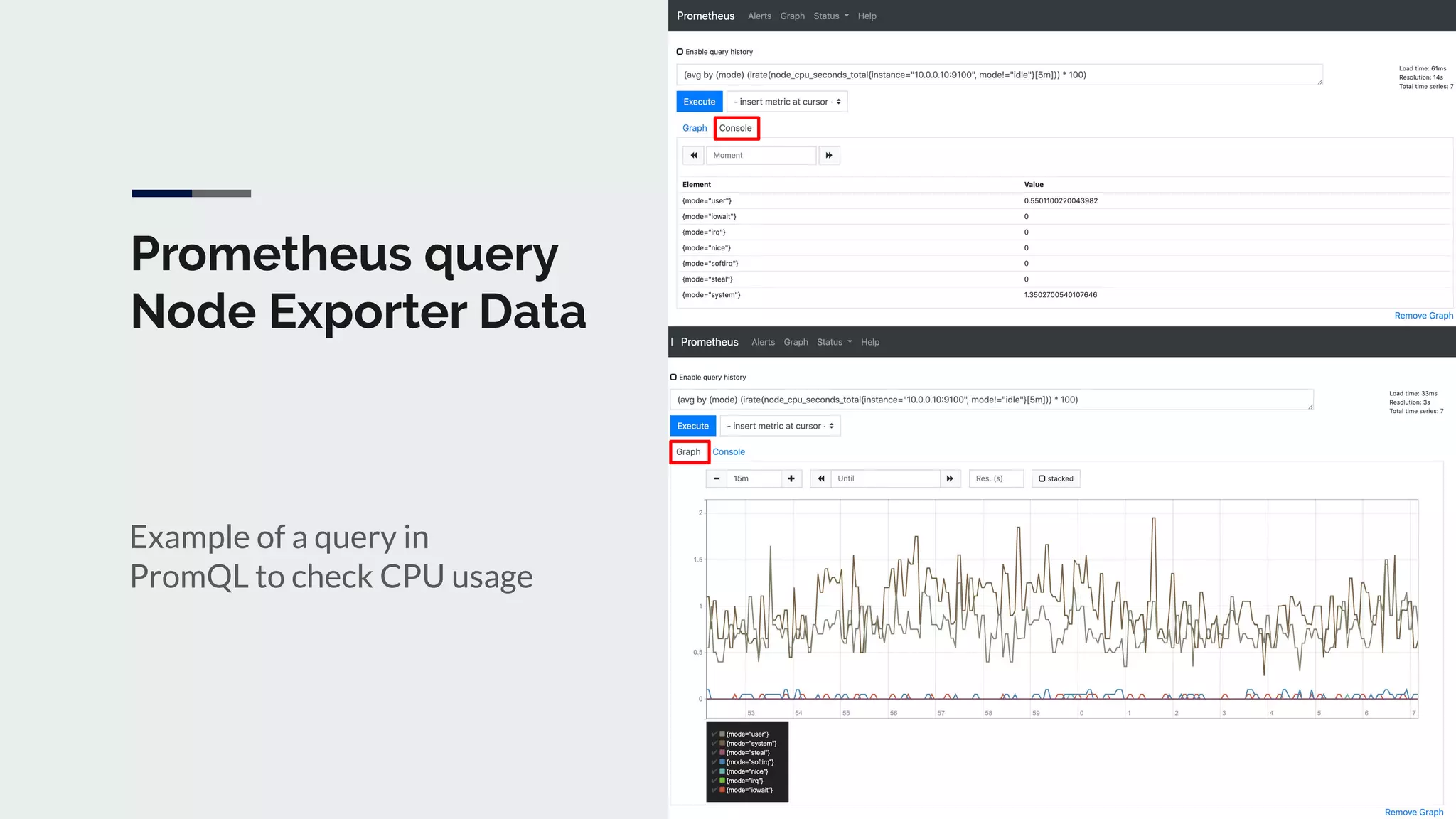Screen dimensions: 1456x819
Task: Click Execute in the Console-view panel
Action: (700, 102)
